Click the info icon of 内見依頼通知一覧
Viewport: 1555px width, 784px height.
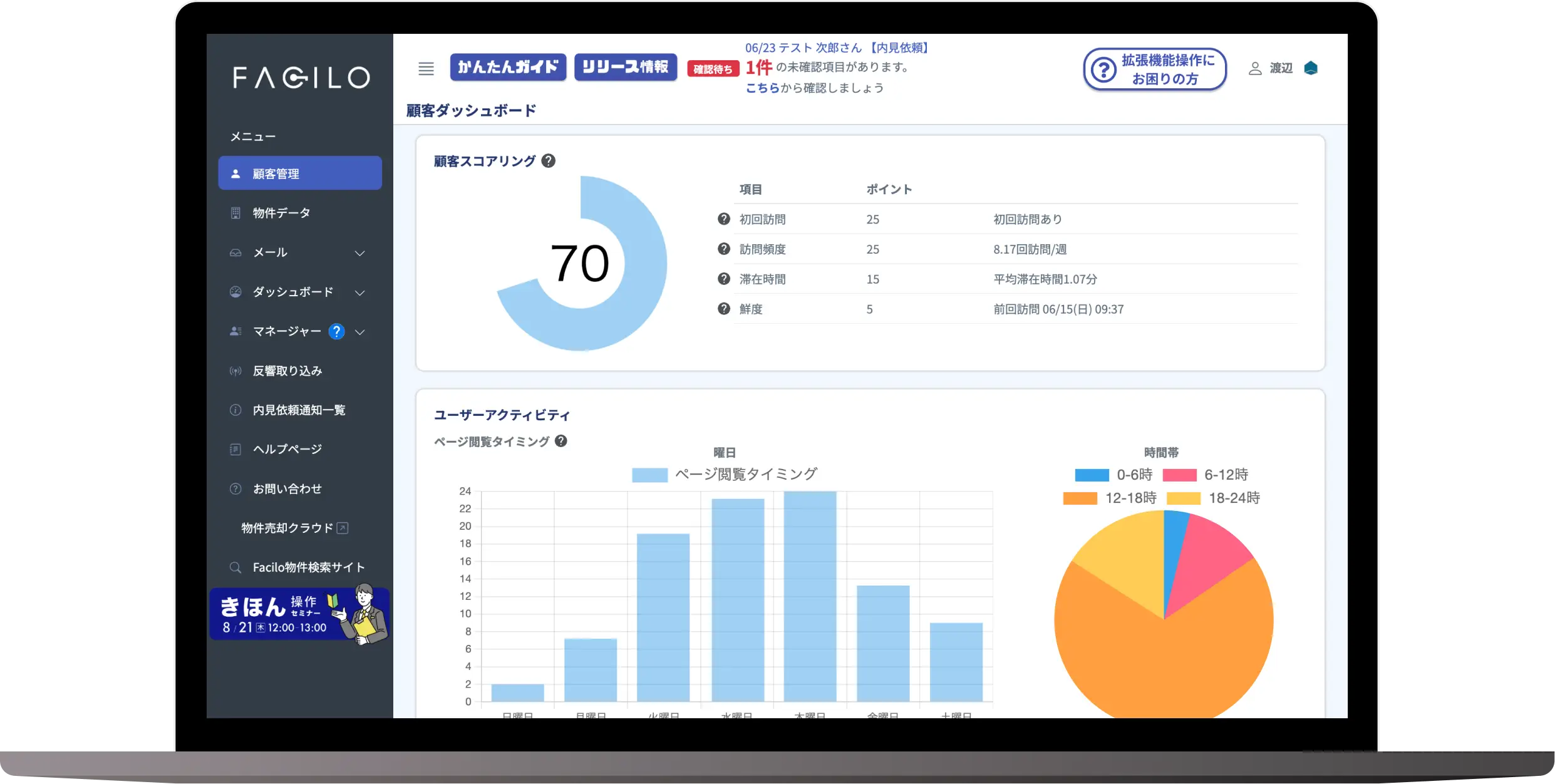click(x=235, y=410)
